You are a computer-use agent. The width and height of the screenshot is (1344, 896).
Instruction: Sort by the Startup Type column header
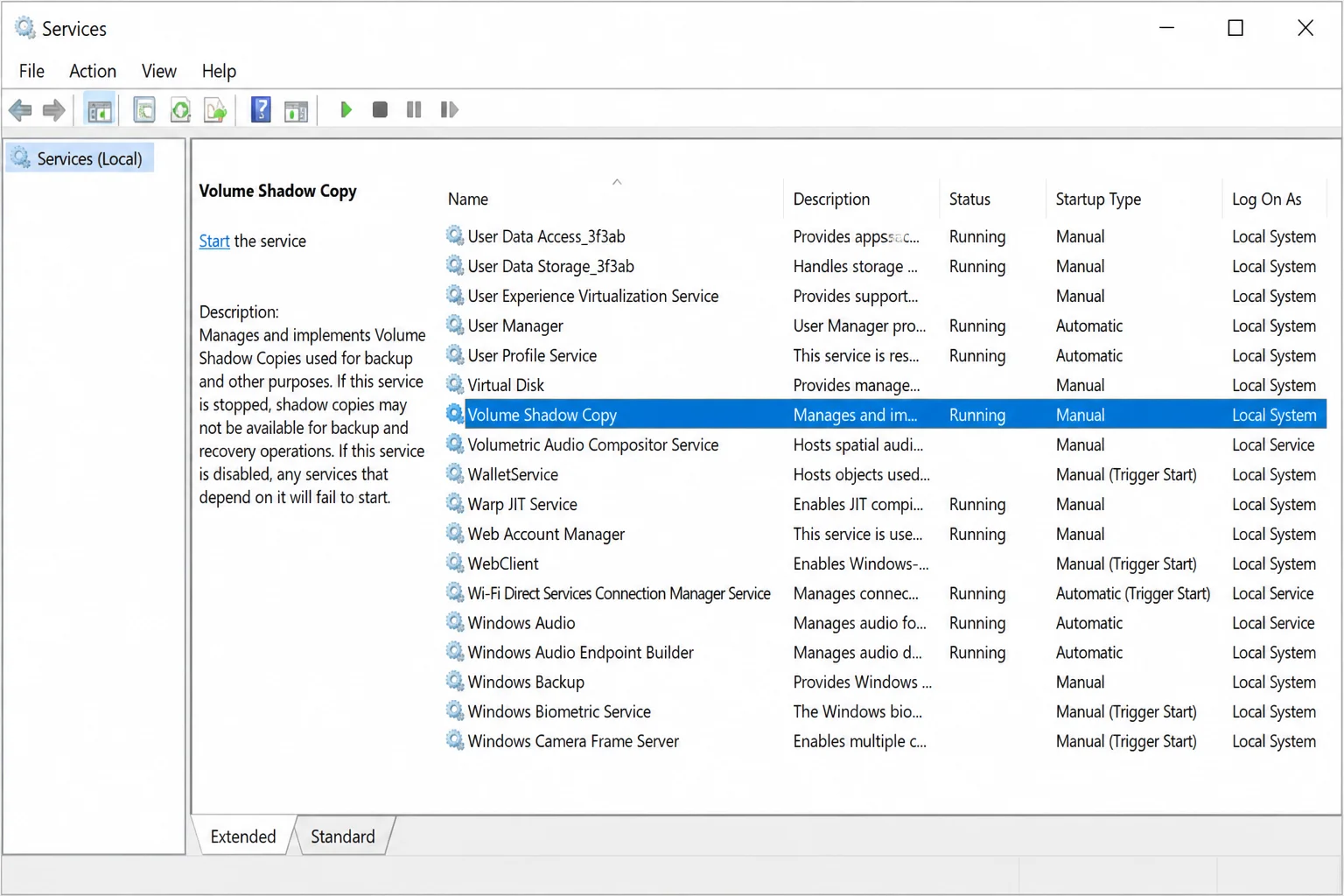(x=1134, y=199)
